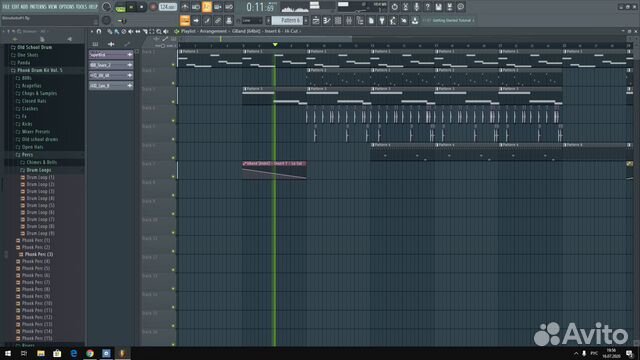Select the playlist draw pencil tool

(110, 31)
